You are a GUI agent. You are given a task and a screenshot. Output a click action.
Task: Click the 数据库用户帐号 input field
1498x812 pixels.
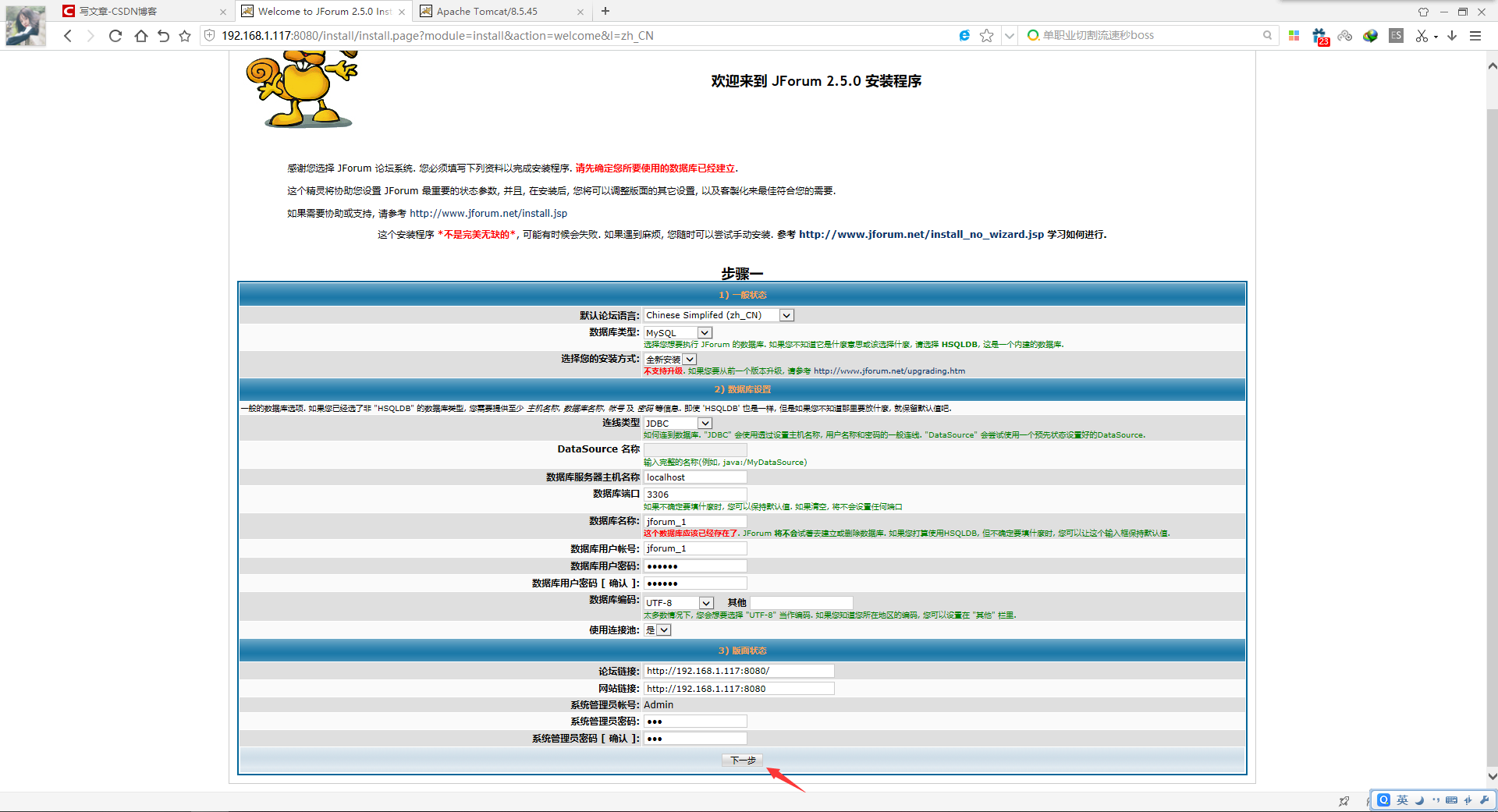(695, 549)
